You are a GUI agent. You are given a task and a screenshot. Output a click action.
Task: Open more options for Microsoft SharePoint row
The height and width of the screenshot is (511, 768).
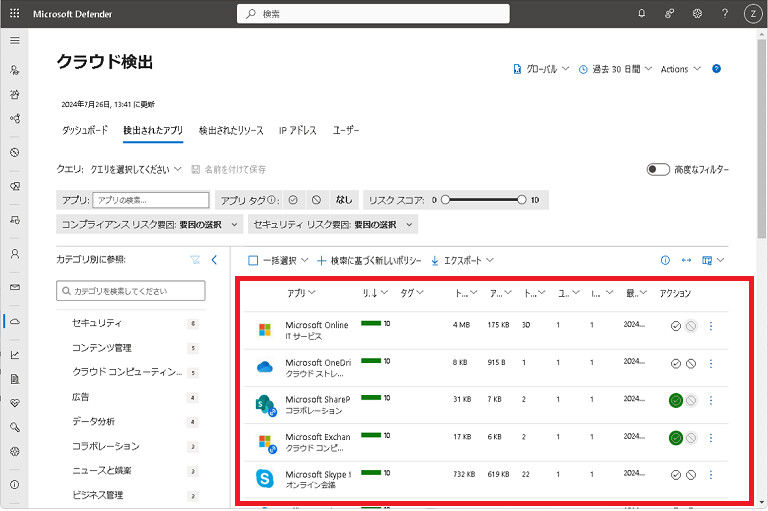(x=711, y=400)
